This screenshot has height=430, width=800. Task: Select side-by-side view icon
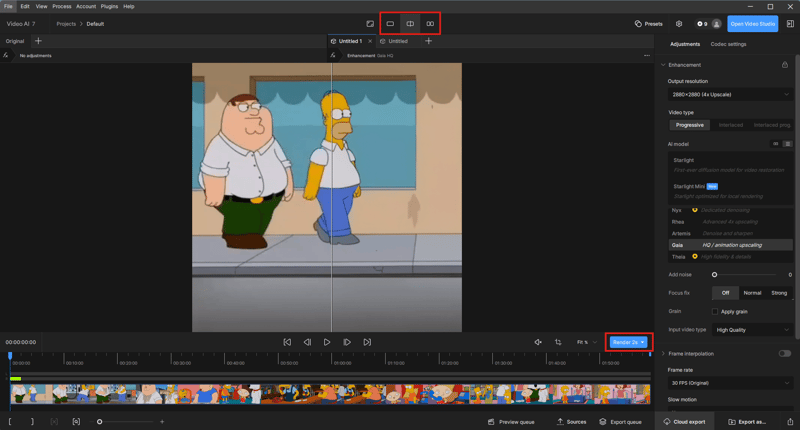coord(430,23)
